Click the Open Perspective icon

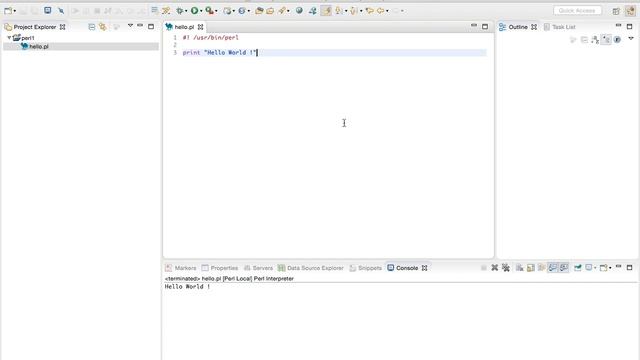click(x=616, y=11)
